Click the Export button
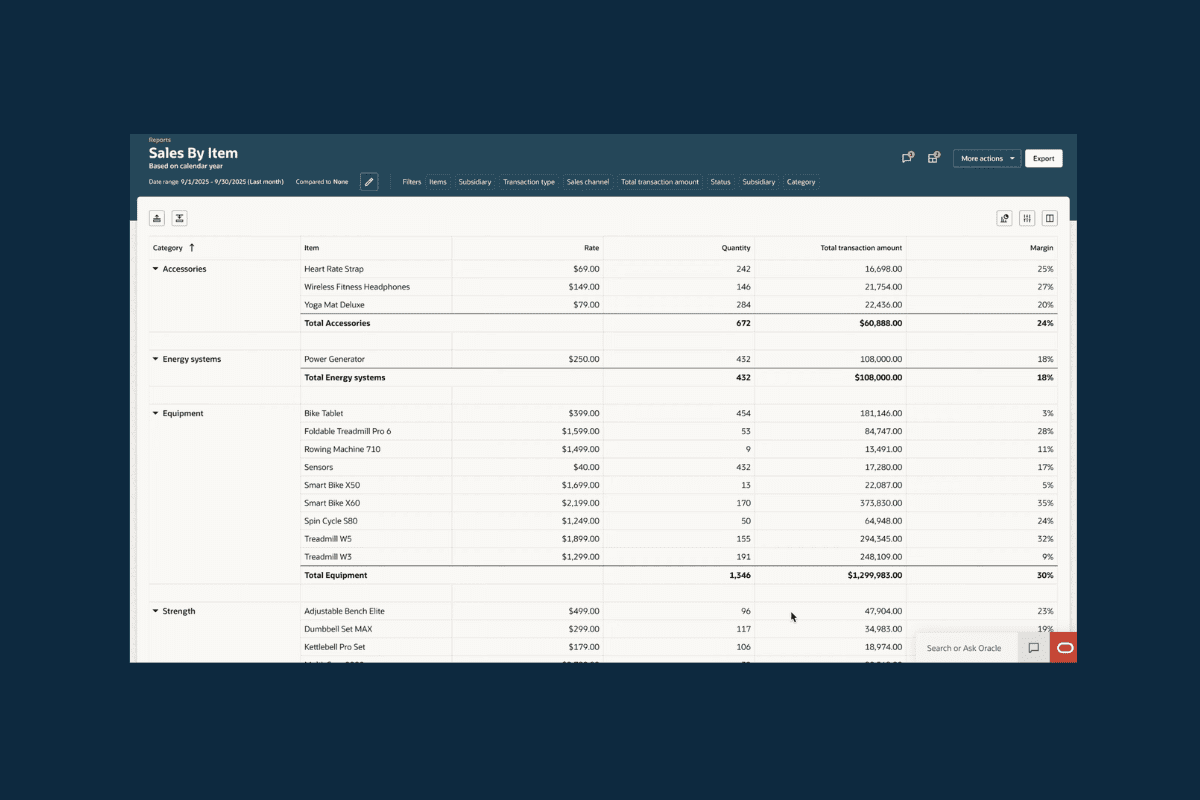This screenshot has width=1200, height=800. (x=1043, y=158)
